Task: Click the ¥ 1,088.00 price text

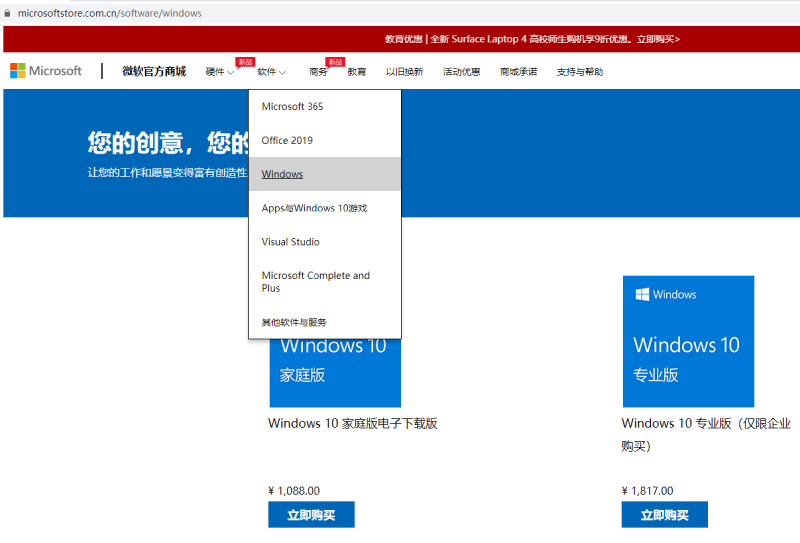Action: coord(294,491)
